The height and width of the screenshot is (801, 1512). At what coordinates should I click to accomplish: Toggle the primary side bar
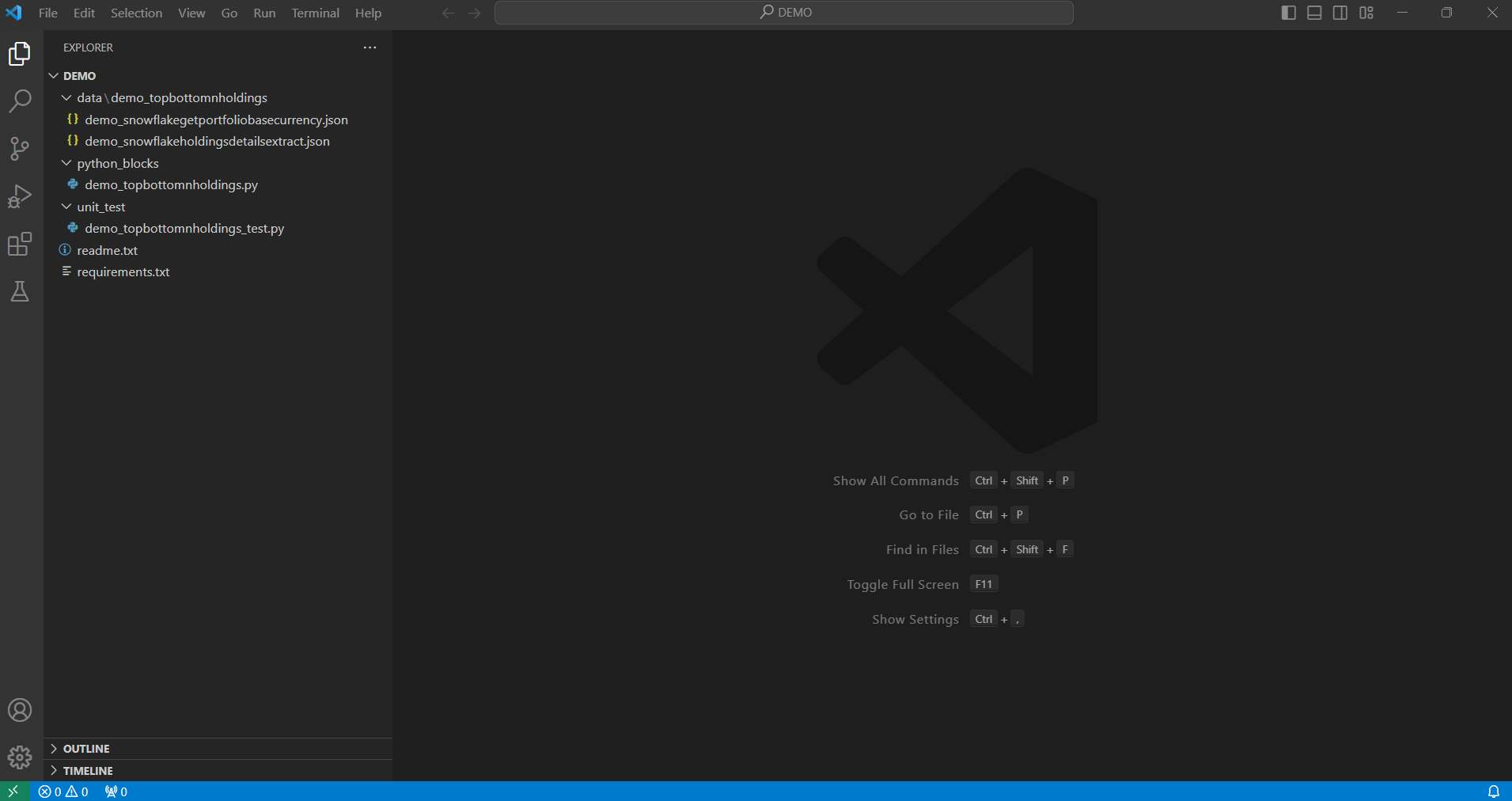[x=1288, y=13]
